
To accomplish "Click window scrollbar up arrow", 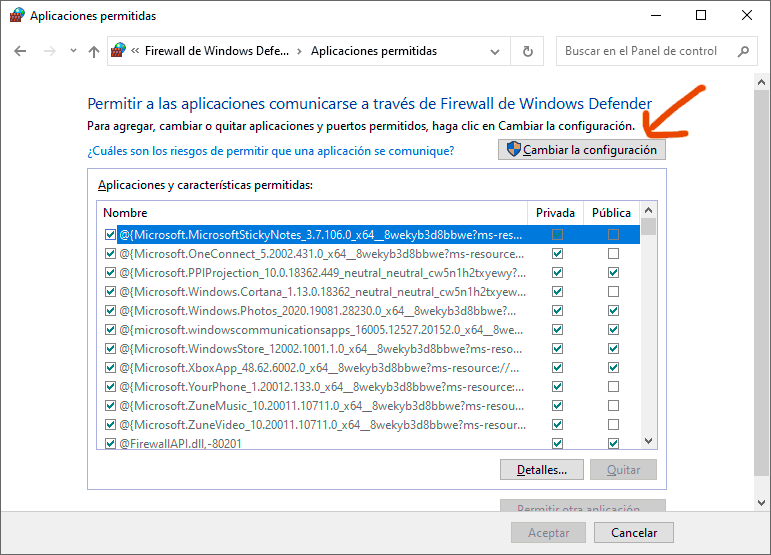I will [x=762, y=83].
